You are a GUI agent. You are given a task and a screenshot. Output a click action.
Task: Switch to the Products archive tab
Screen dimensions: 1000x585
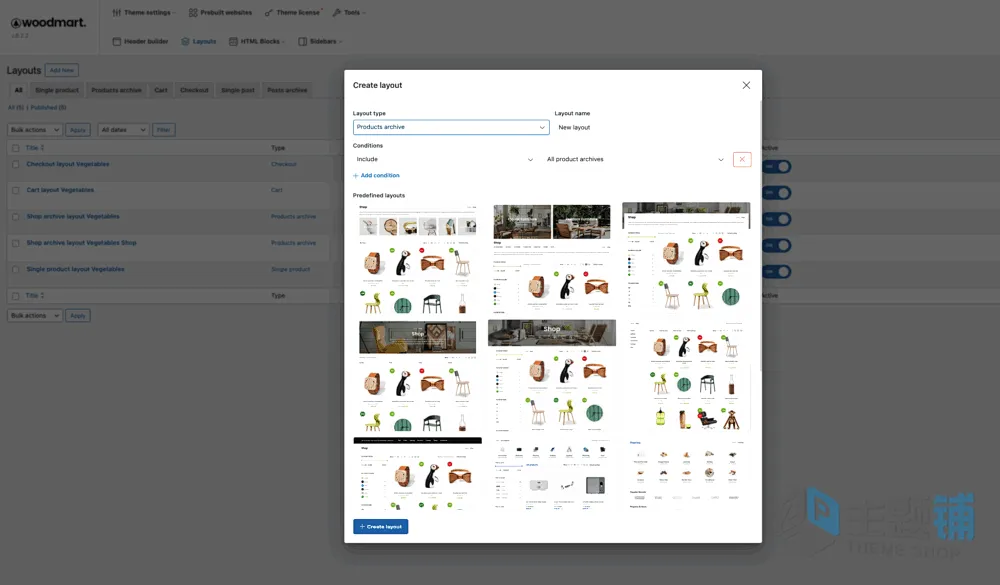(x=116, y=90)
